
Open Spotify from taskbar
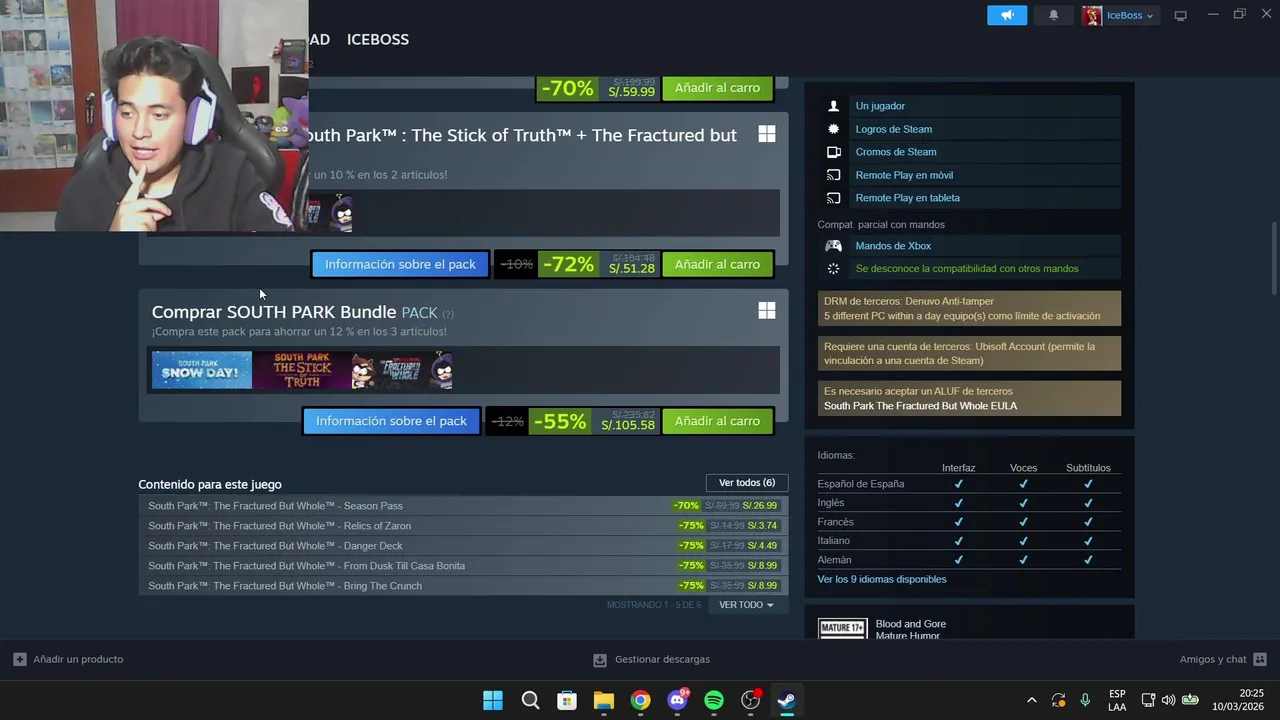[x=714, y=700]
